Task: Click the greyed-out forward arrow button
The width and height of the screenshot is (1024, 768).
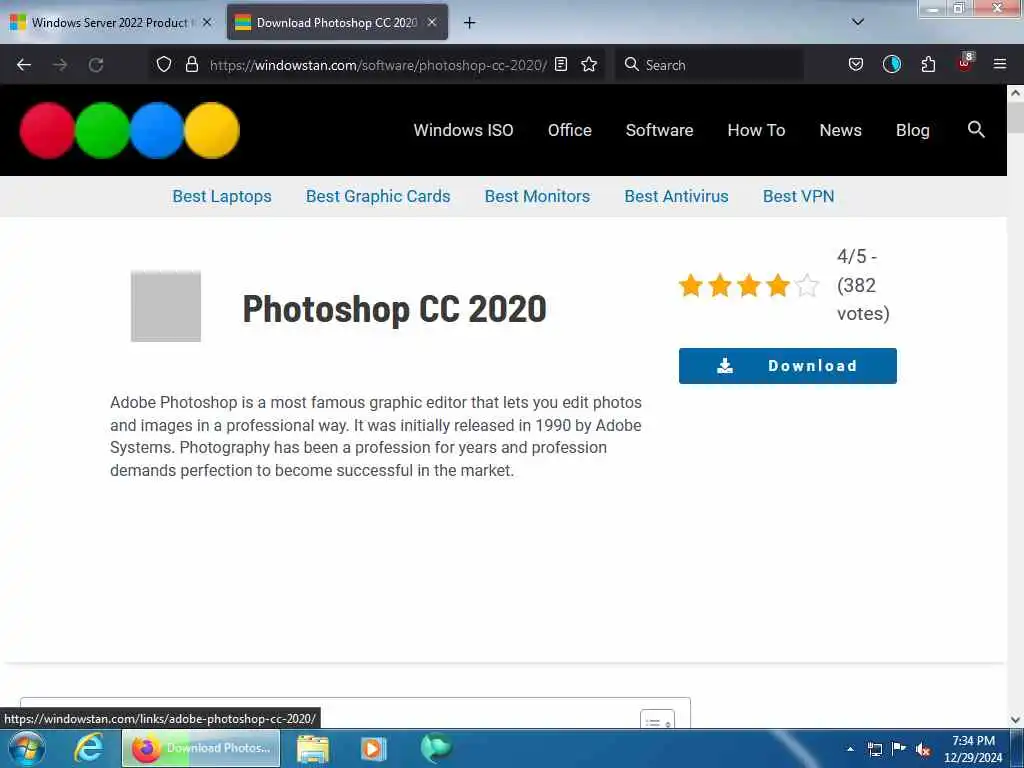Action: point(60,65)
